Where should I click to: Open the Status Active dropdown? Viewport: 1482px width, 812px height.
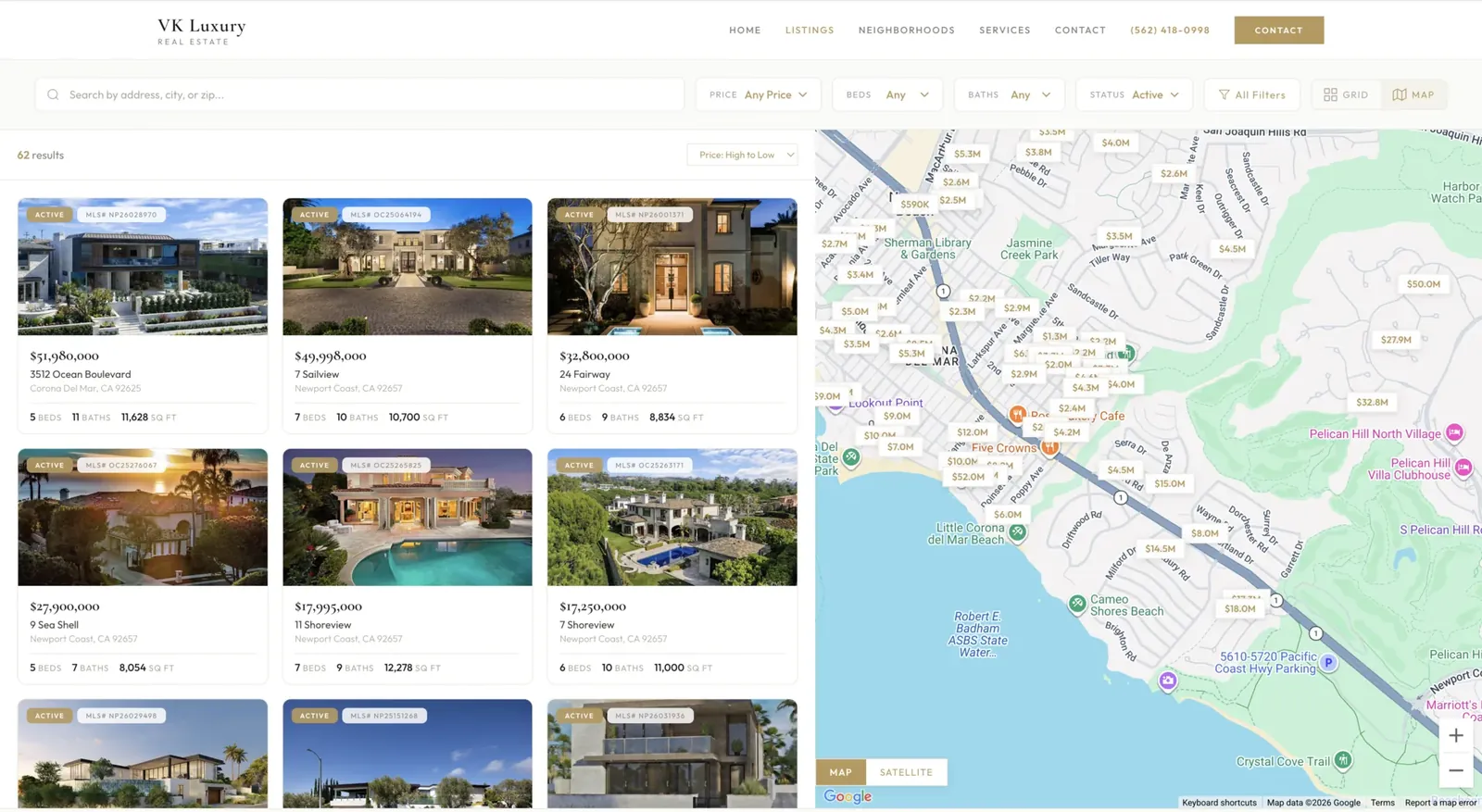[x=1134, y=94]
